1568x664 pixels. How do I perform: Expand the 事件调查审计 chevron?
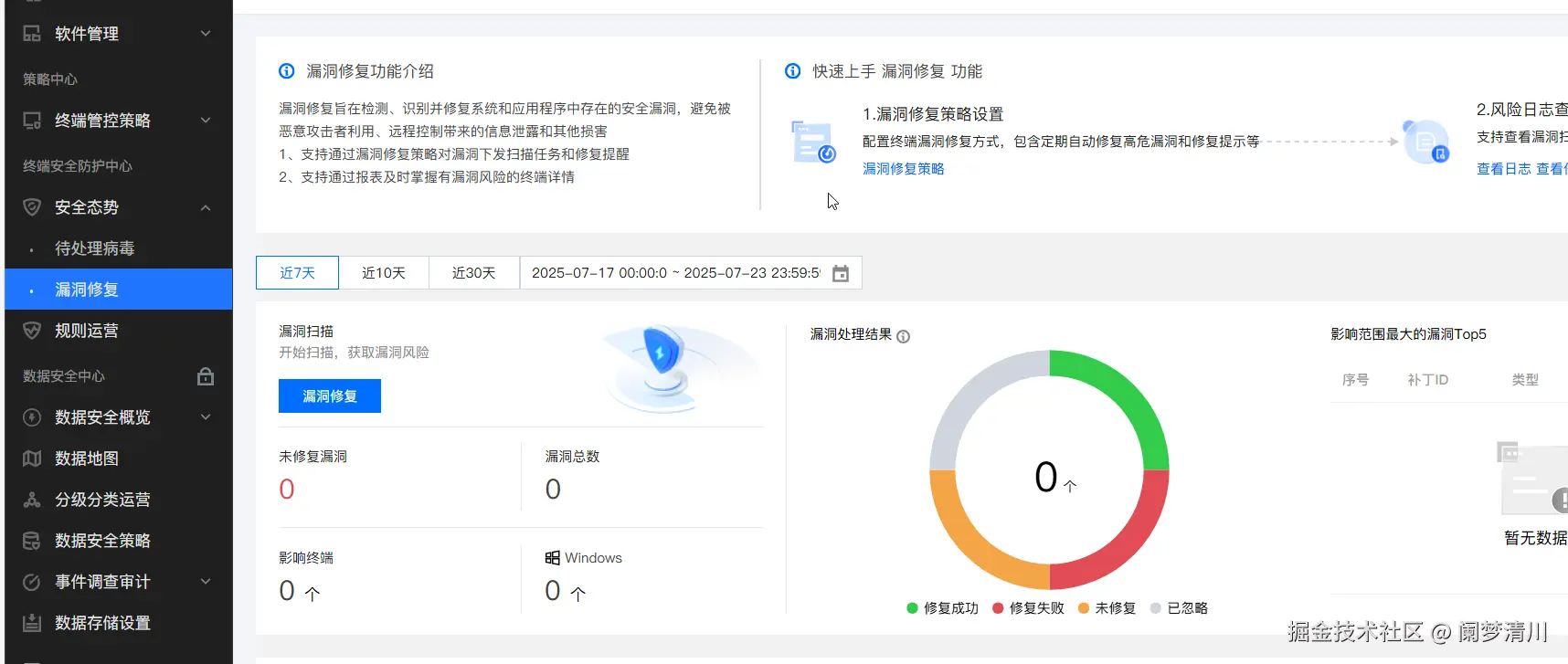pyautogui.click(x=206, y=582)
